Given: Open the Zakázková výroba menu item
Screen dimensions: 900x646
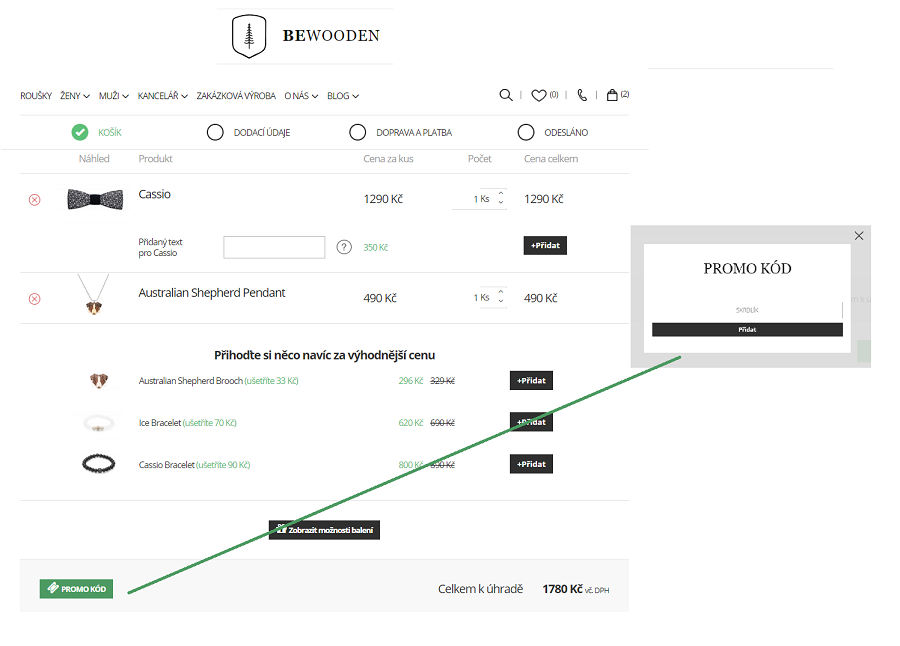Looking at the screenshot, I should click(x=236, y=96).
